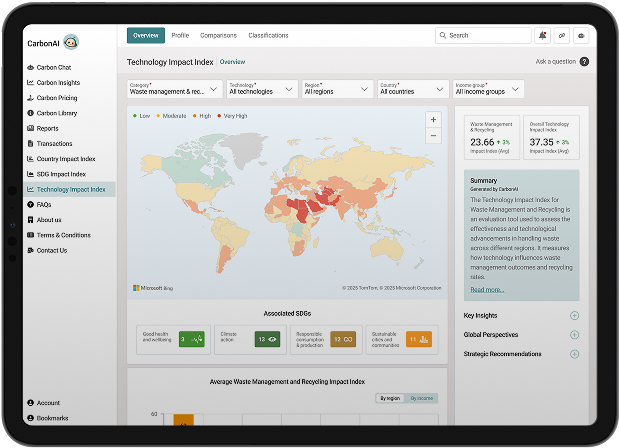619x448 pixels.
Task: Click the orange Sustainable cities SDG 11 swatch
Action: [418, 340]
